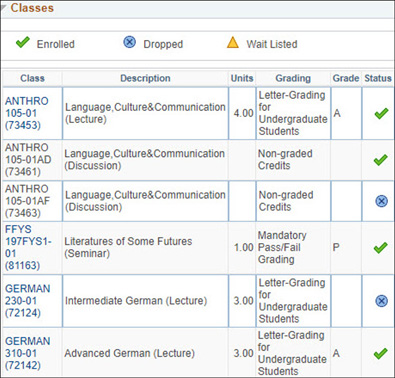Click enrolled checkmark for Advanced German
This screenshot has height=378, width=395.
(x=380, y=354)
